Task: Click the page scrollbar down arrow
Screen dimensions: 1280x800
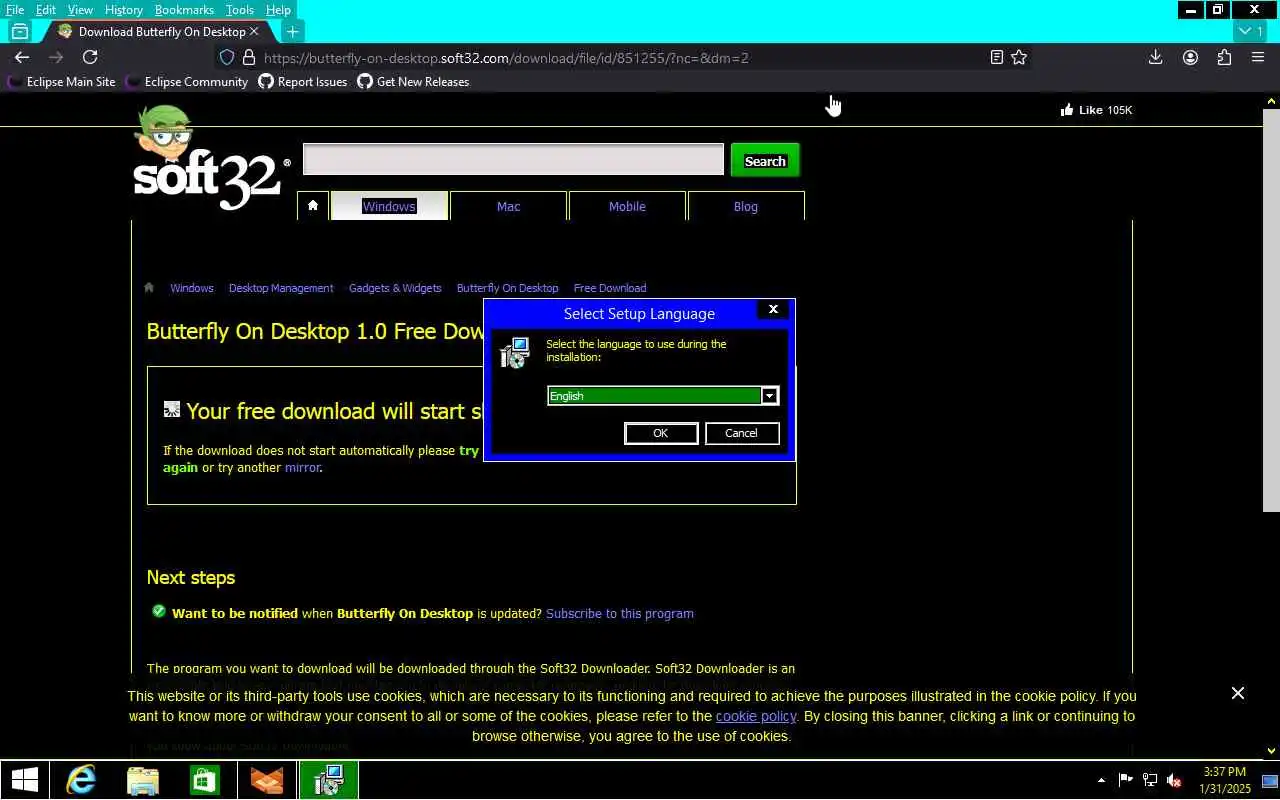Action: 1272,750
